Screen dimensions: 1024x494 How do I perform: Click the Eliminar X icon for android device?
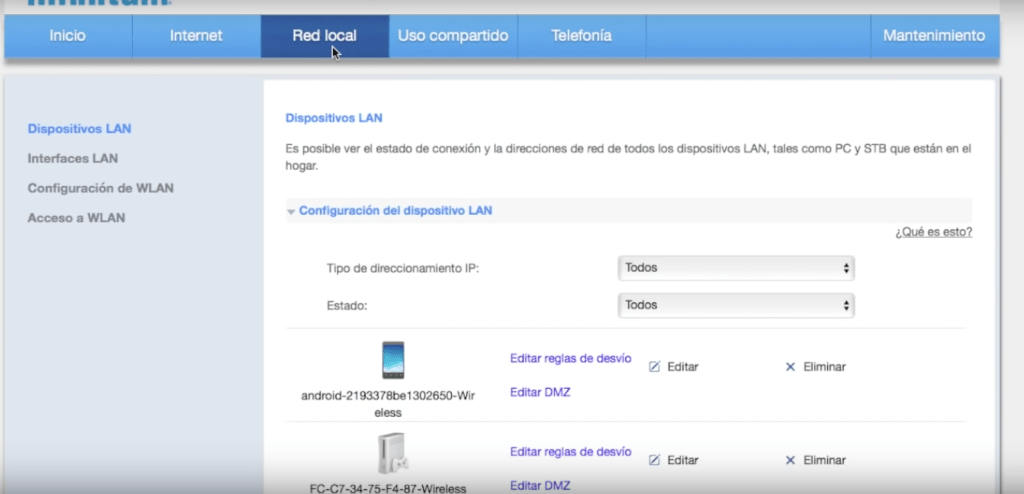coord(790,367)
